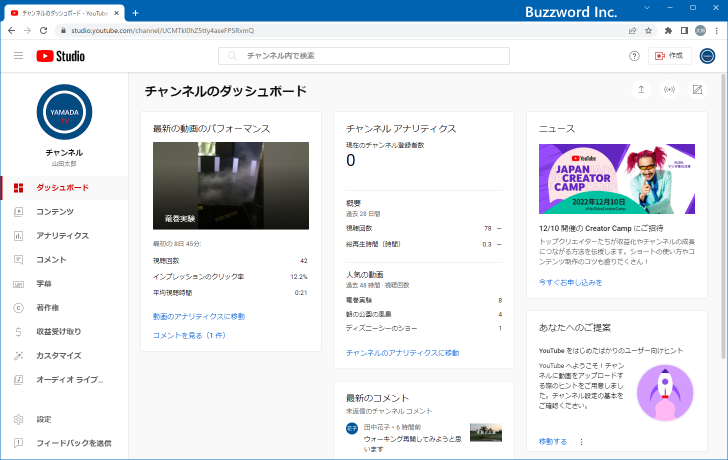Image resolution: width=728 pixels, height=460 pixels.
Task: Open a new browser tab
Action: (x=135, y=13)
